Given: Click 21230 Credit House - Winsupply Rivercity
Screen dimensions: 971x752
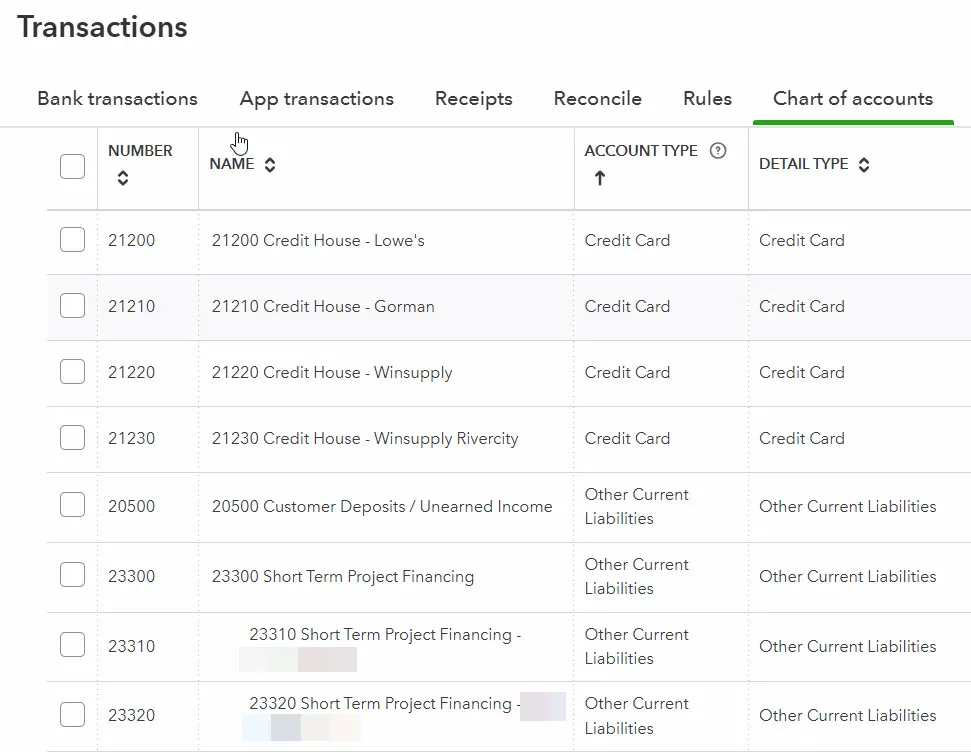Looking at the screenshot, I should pyautogui.click(x=365, y=439).
